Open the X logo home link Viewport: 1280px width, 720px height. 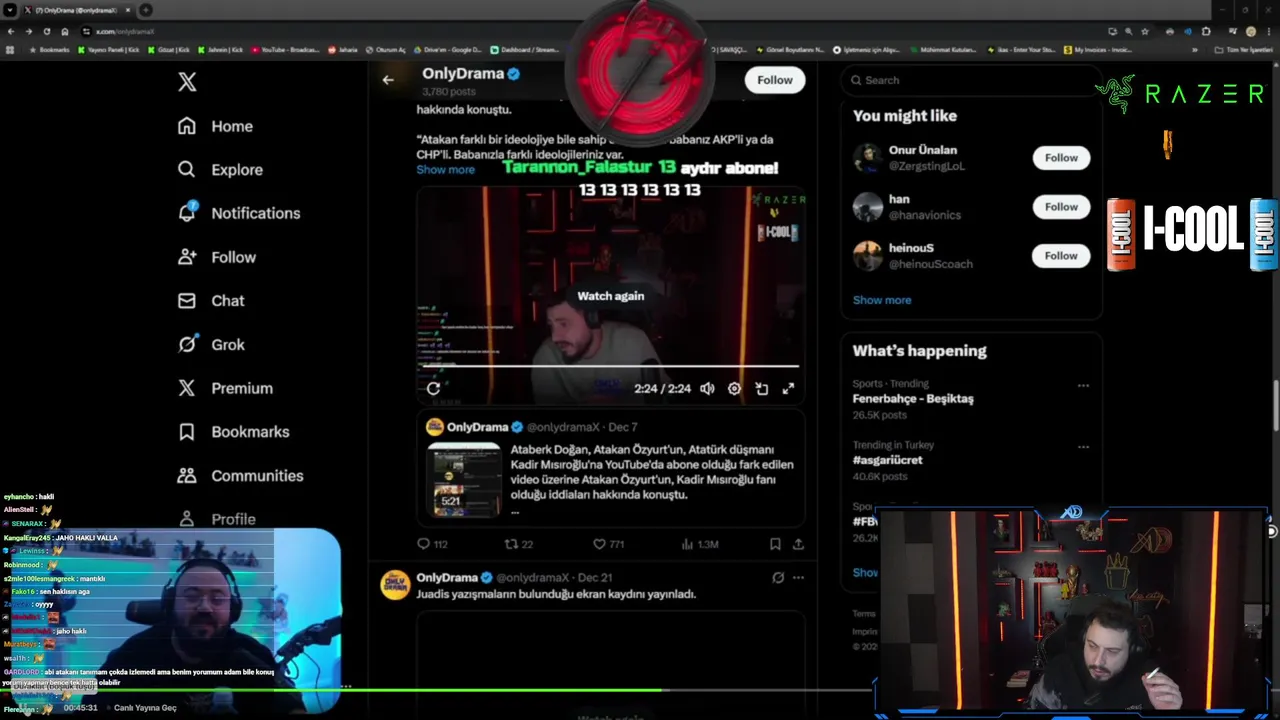pyautogui.click(x=187, y=82)
